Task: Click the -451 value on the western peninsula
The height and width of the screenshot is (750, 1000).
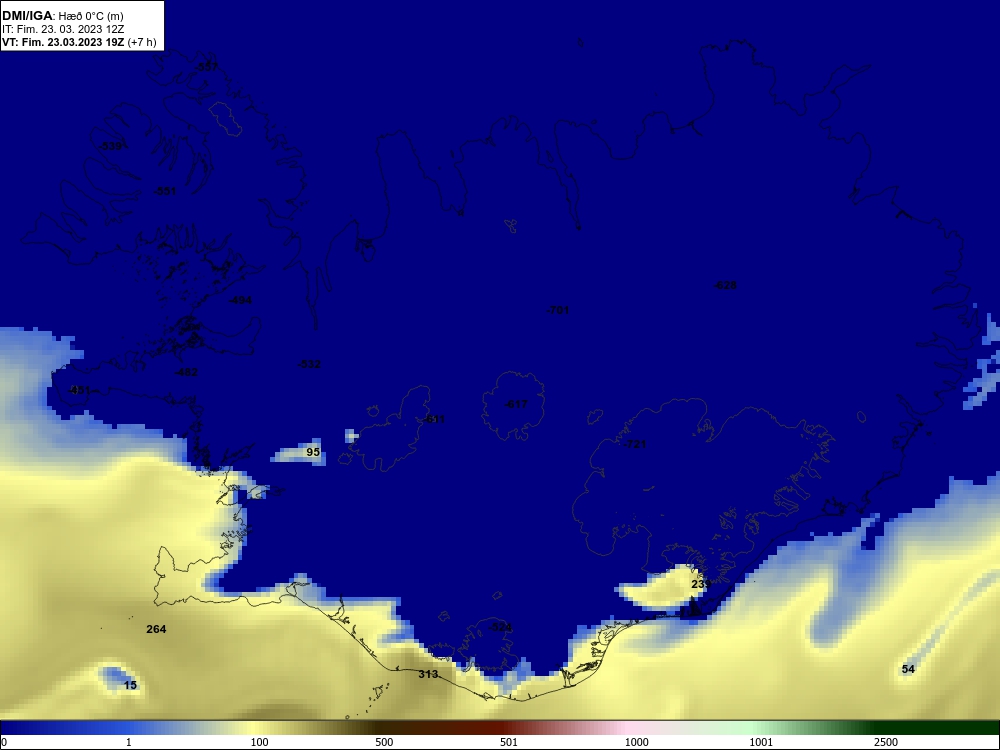Action: (x=79, y=390)
